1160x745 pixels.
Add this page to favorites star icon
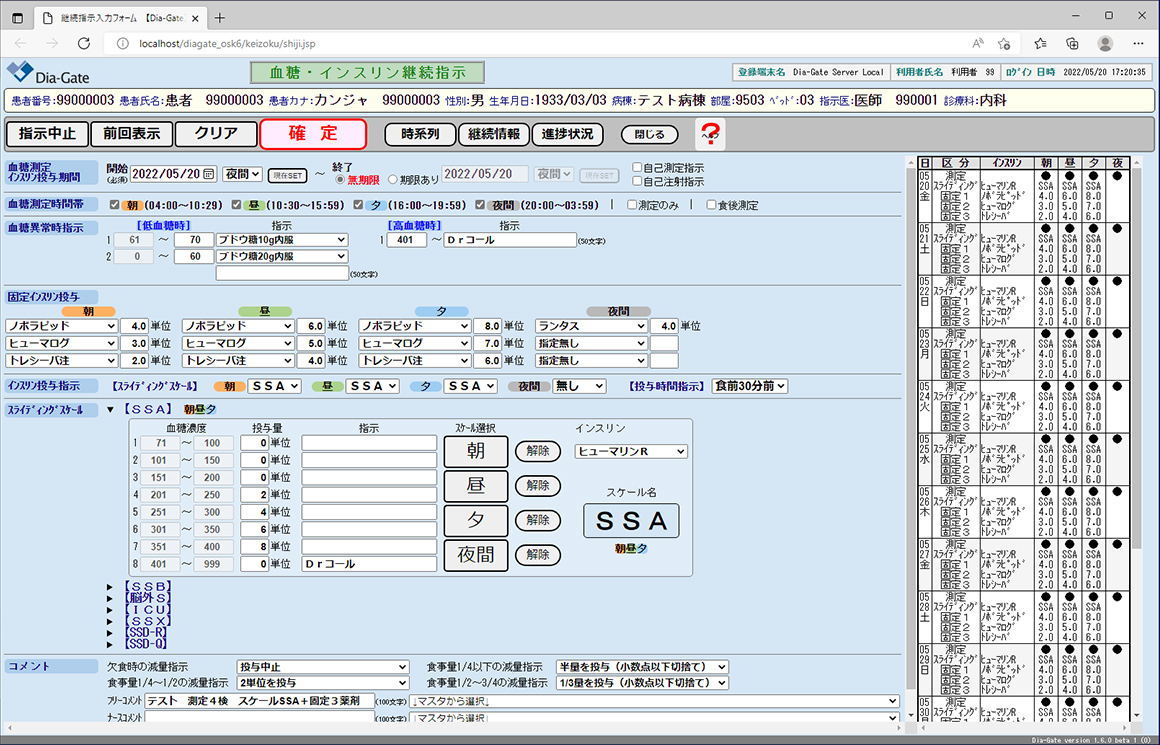(x=1004, y=44)
